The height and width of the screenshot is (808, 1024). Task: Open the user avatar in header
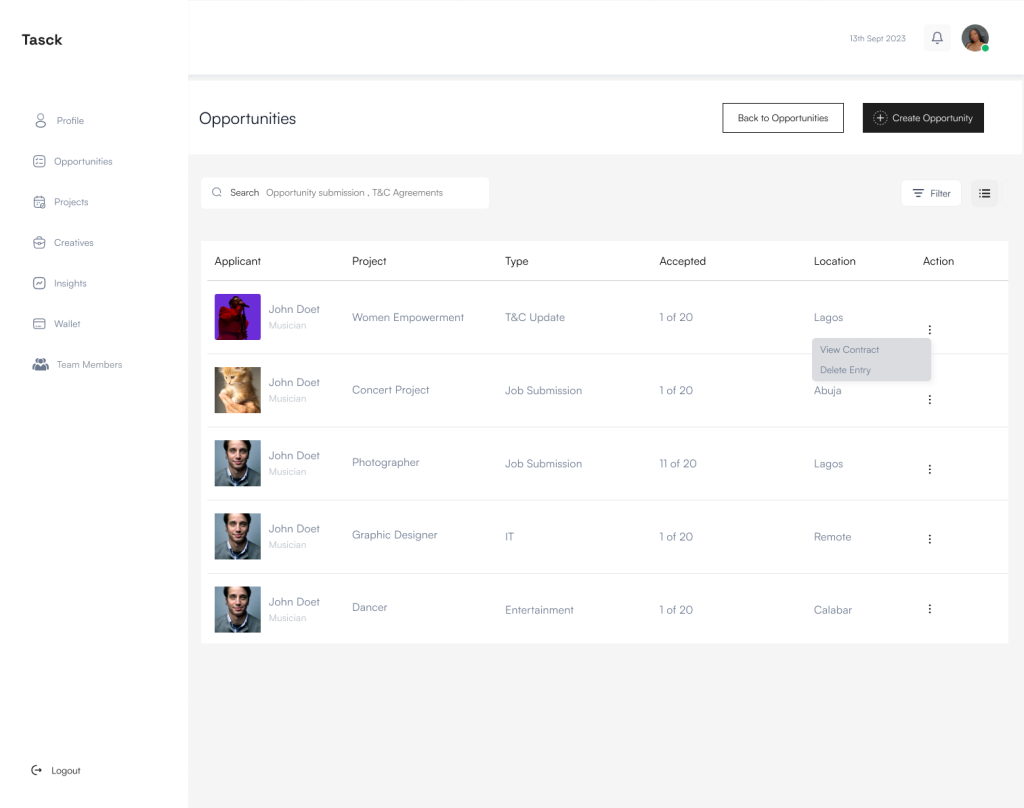[x=974, y=38]
